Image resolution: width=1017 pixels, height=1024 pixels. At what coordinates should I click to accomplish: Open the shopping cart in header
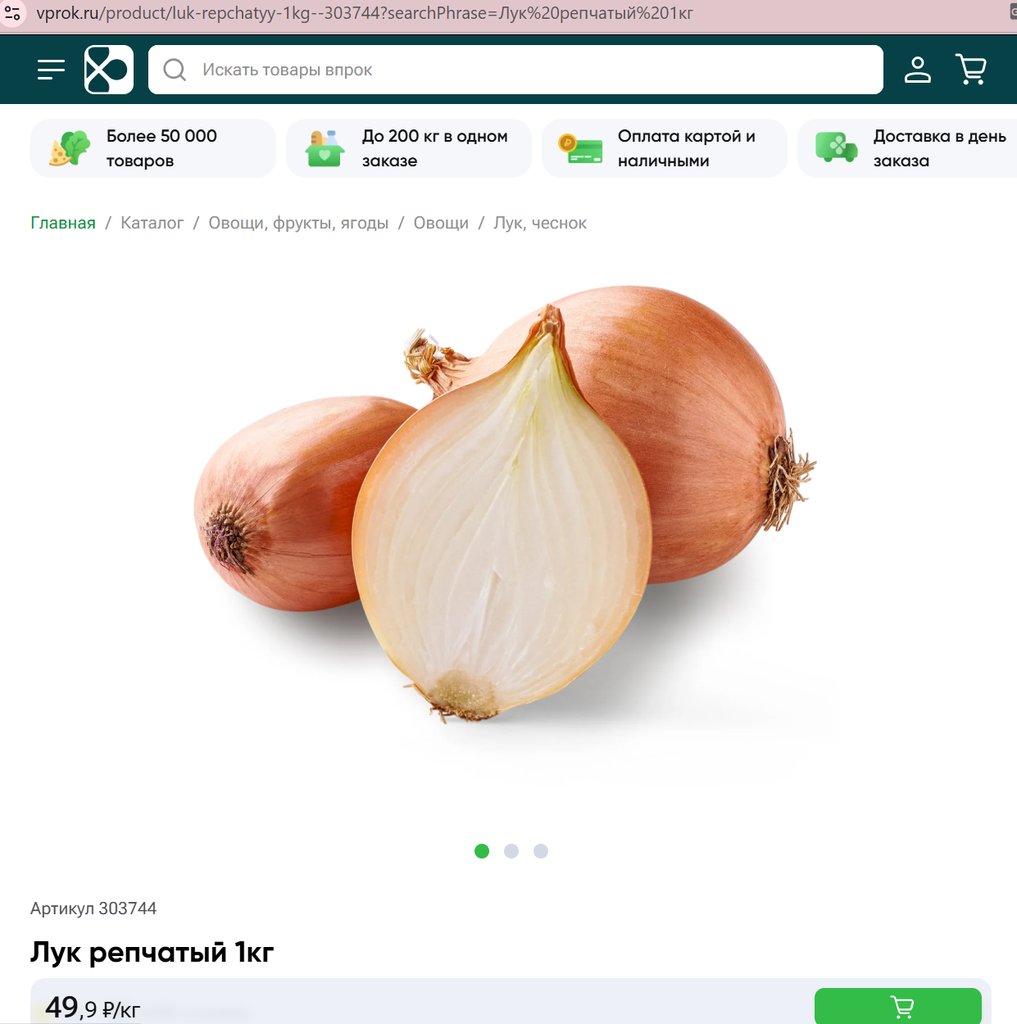coord(971,69)
